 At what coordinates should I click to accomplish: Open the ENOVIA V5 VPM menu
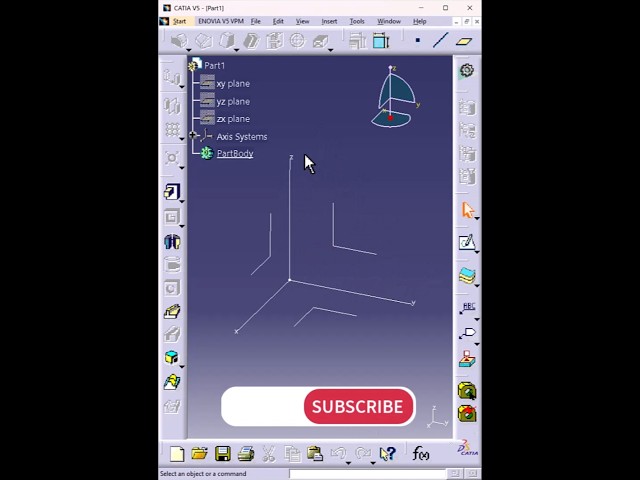point(221,21)
